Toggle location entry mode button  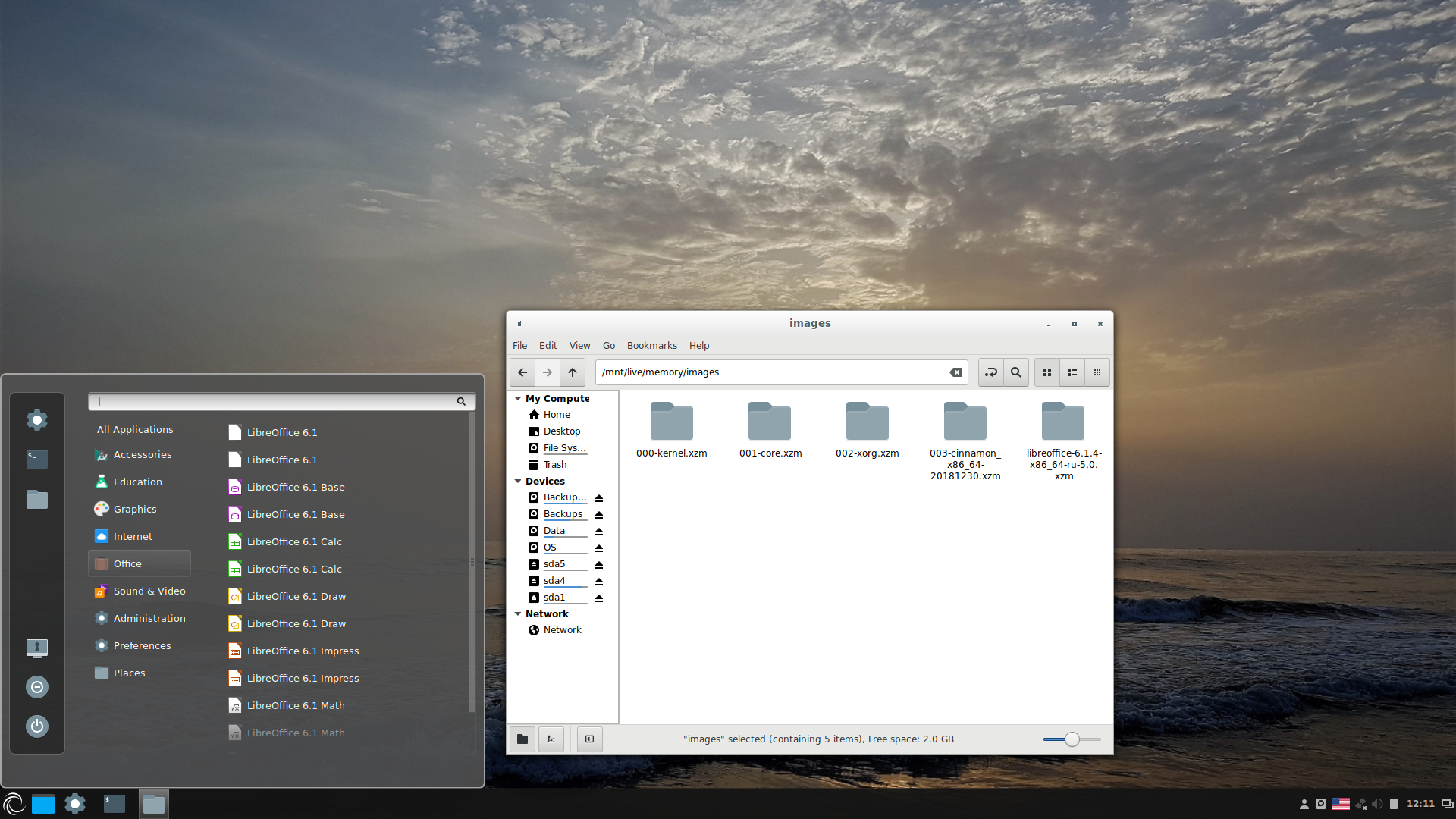990,372
